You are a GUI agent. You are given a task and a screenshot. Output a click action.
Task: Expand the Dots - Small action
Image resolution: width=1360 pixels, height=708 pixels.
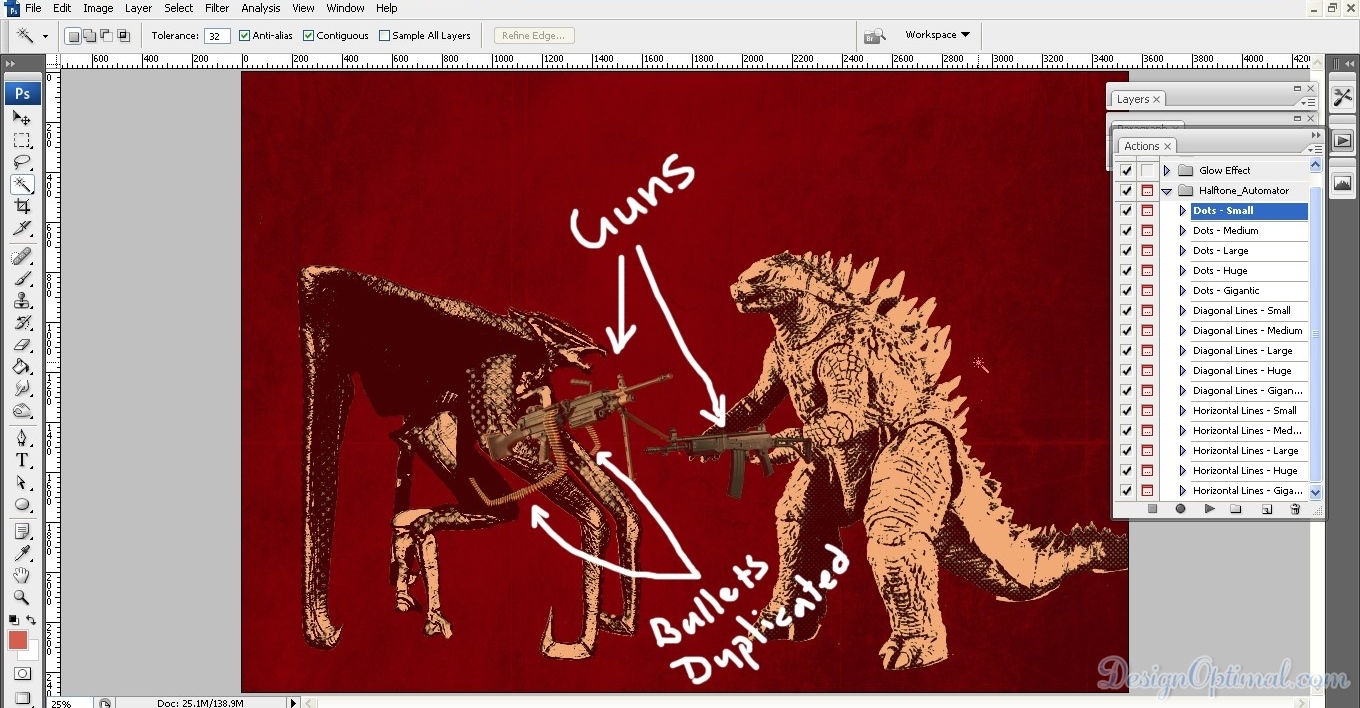[1182, 211]
